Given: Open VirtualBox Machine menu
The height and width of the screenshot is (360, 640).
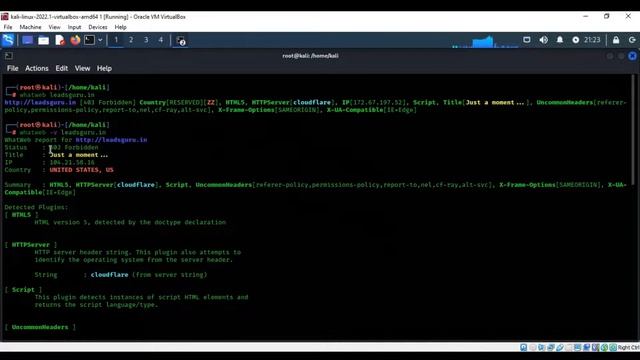Looking at the screenshot, I should tap(30, 27).
